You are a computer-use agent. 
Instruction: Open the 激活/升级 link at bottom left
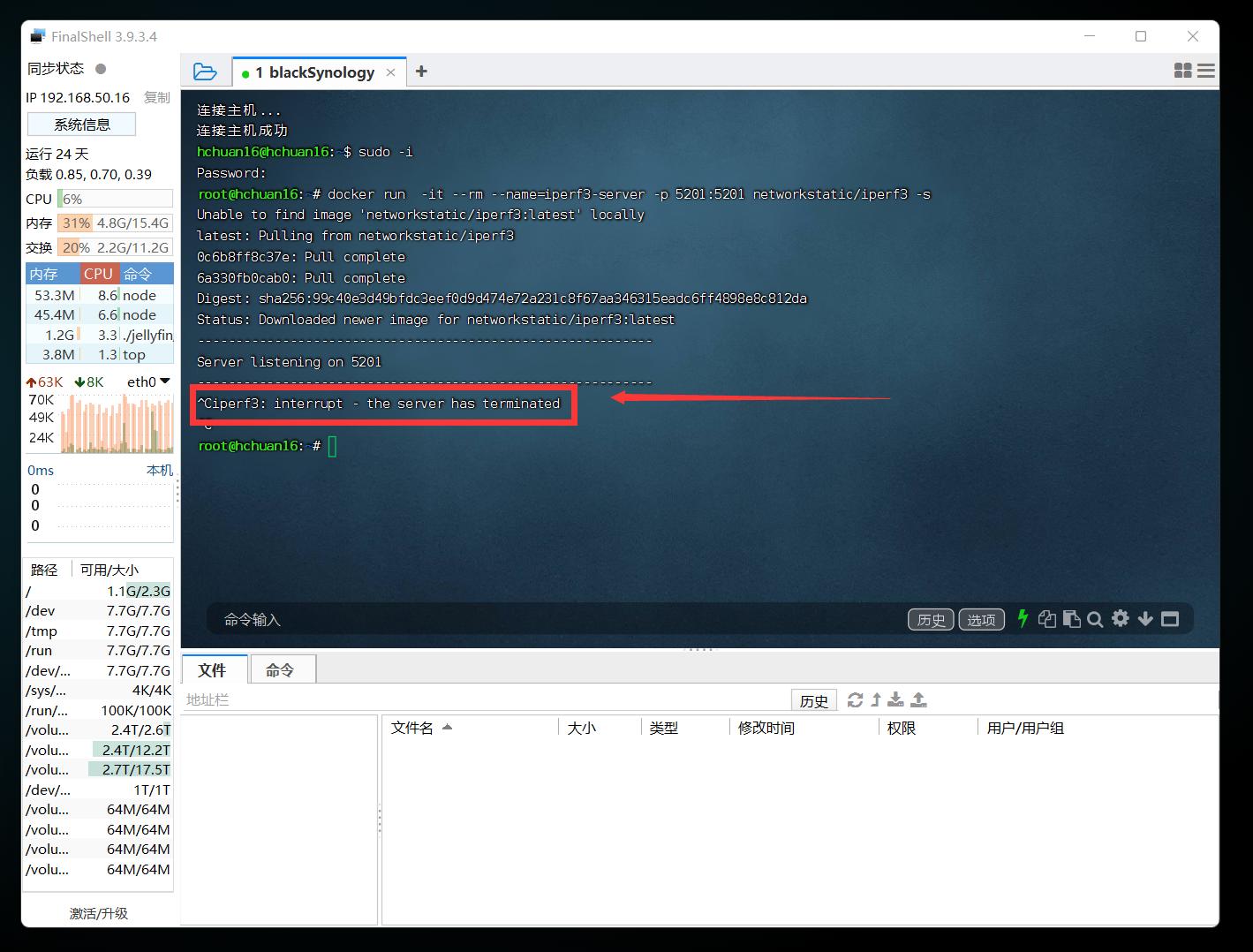click(97, 913)
